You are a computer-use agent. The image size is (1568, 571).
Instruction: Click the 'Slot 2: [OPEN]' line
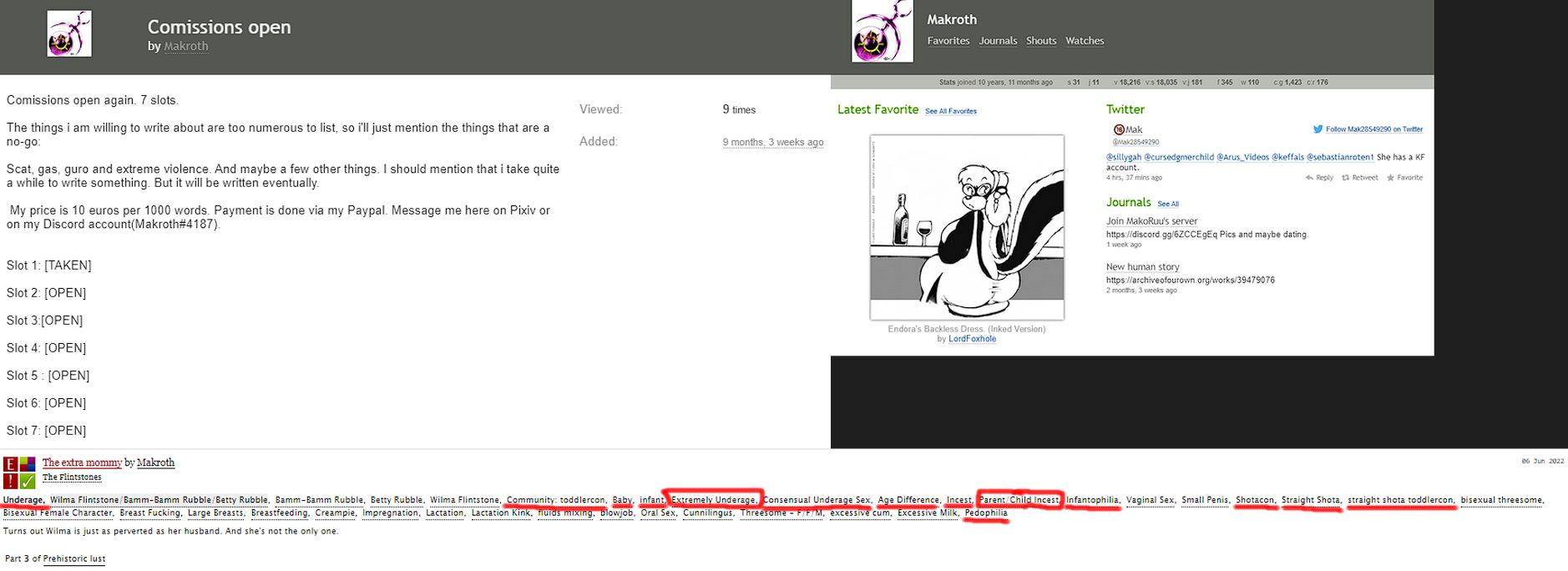click(47, 293)
